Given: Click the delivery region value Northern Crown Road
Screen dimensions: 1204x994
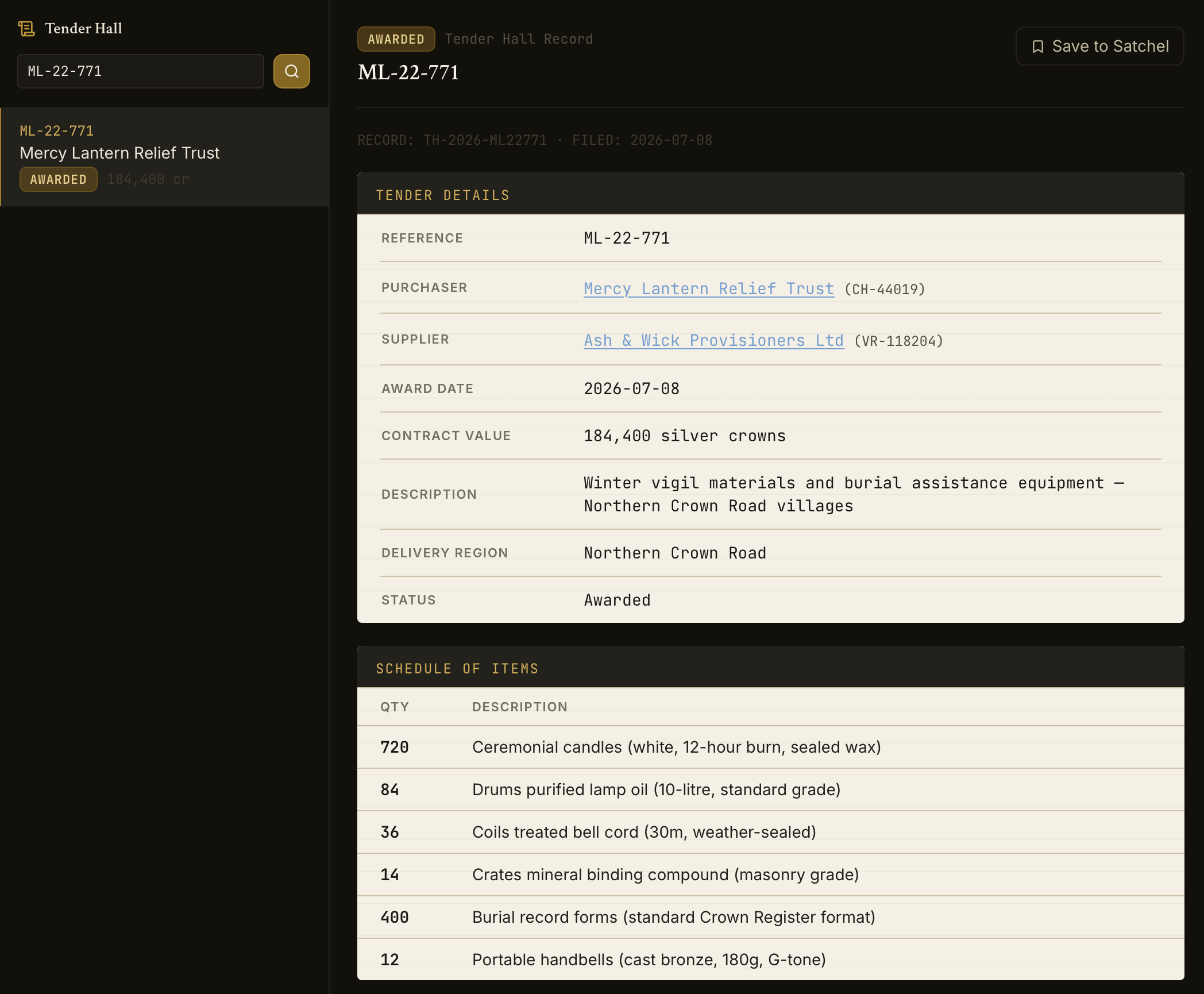Looking at the screenshot, I should tap(675, 553).
